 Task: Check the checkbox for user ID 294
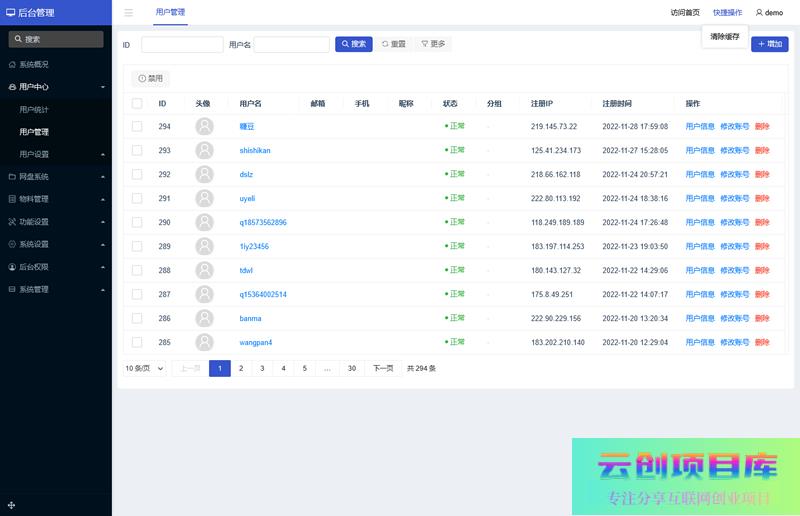(x=137, y=126)
